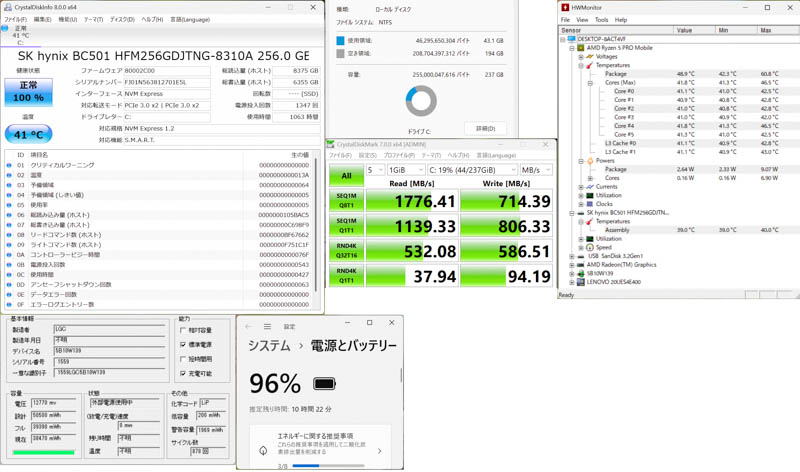Open CrystalDiskInfo 機能 menu
The width and height of the screenshot is (800, 472).
[x=67, y=19]
